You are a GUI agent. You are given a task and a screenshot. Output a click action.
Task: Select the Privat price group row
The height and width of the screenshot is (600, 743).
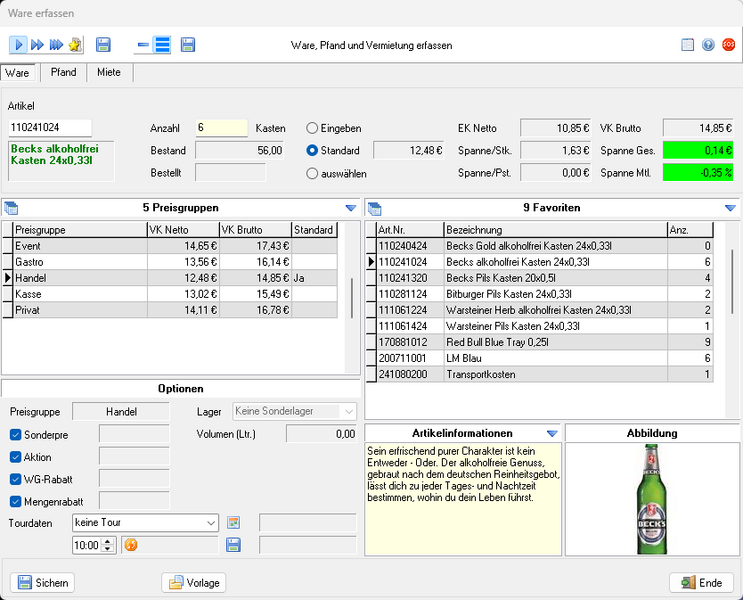[170, 310]
